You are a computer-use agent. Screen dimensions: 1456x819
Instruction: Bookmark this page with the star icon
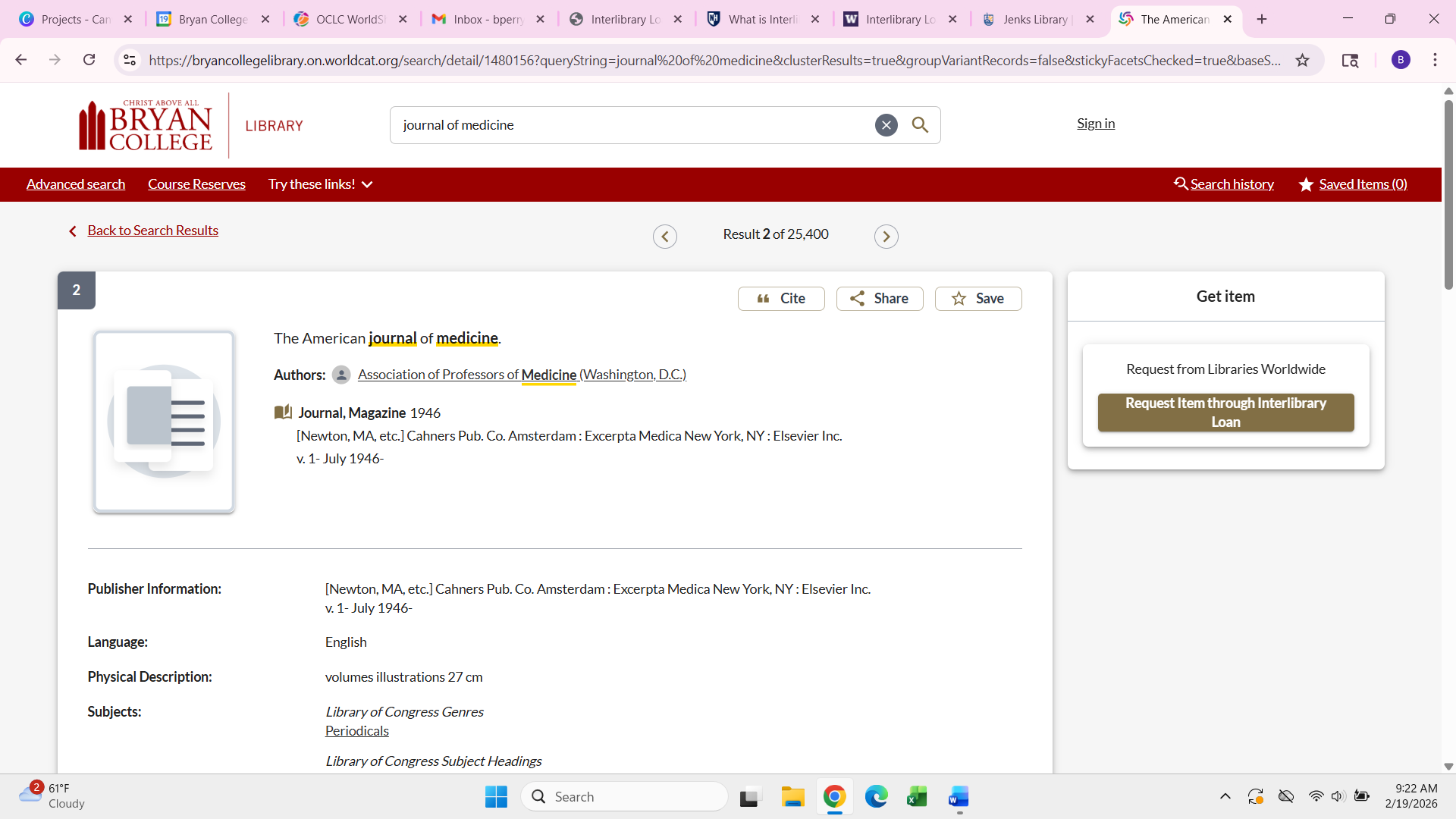[1302, 60]
